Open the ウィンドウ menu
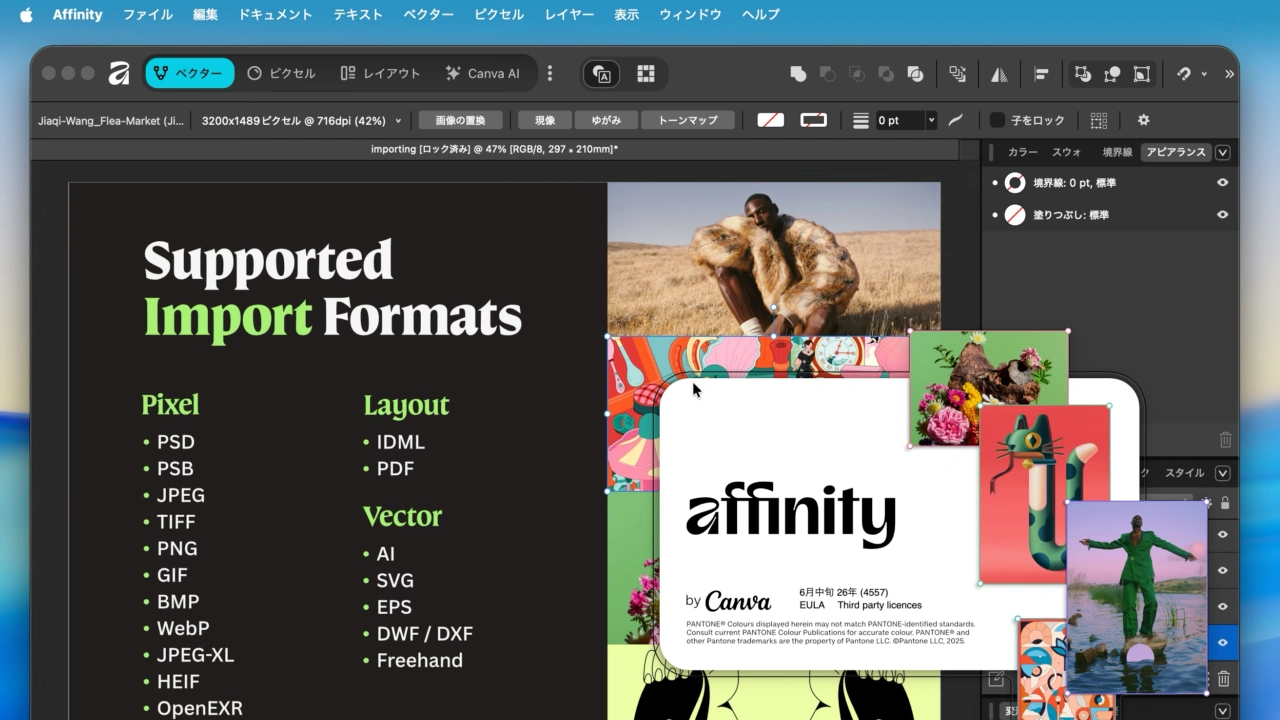The width and height of the screenshot is (1280, 720). 690,14
